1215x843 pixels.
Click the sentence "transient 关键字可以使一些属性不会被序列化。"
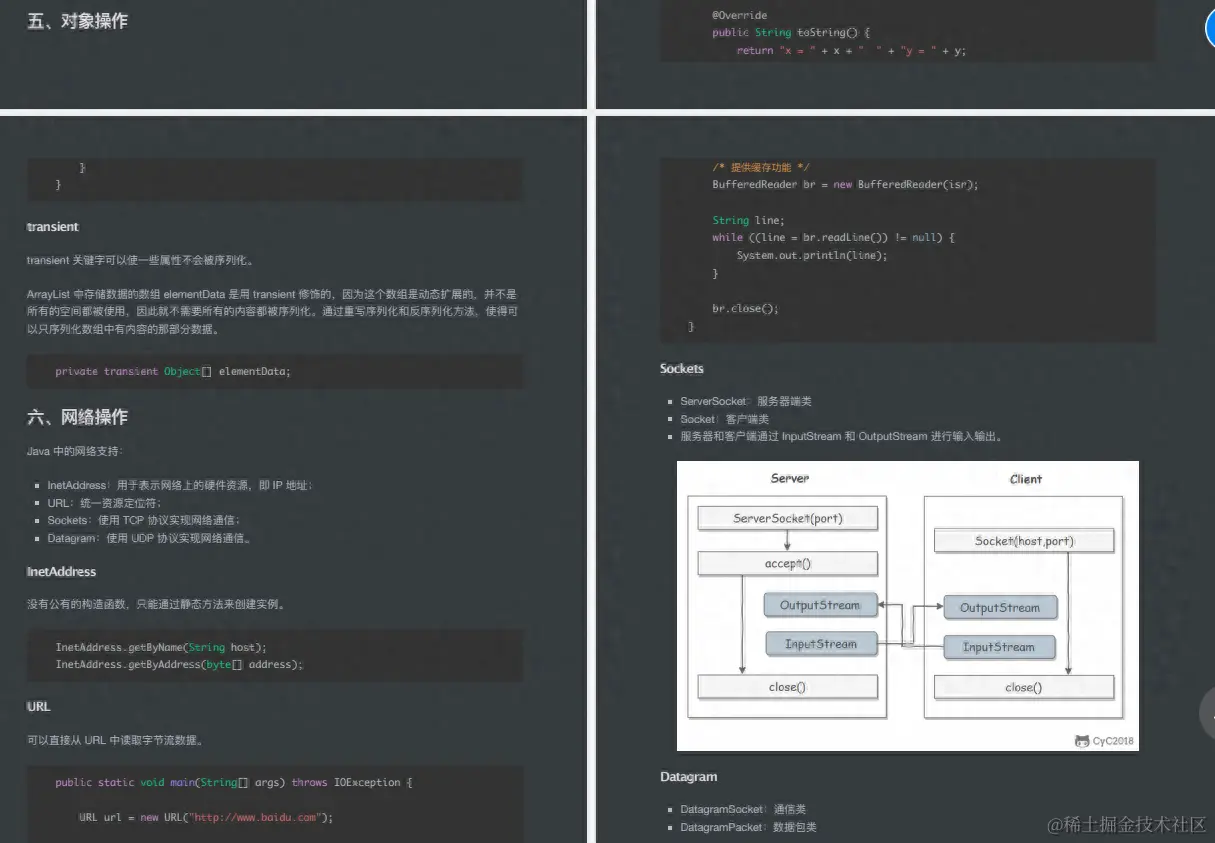click(x=140, y=260)
